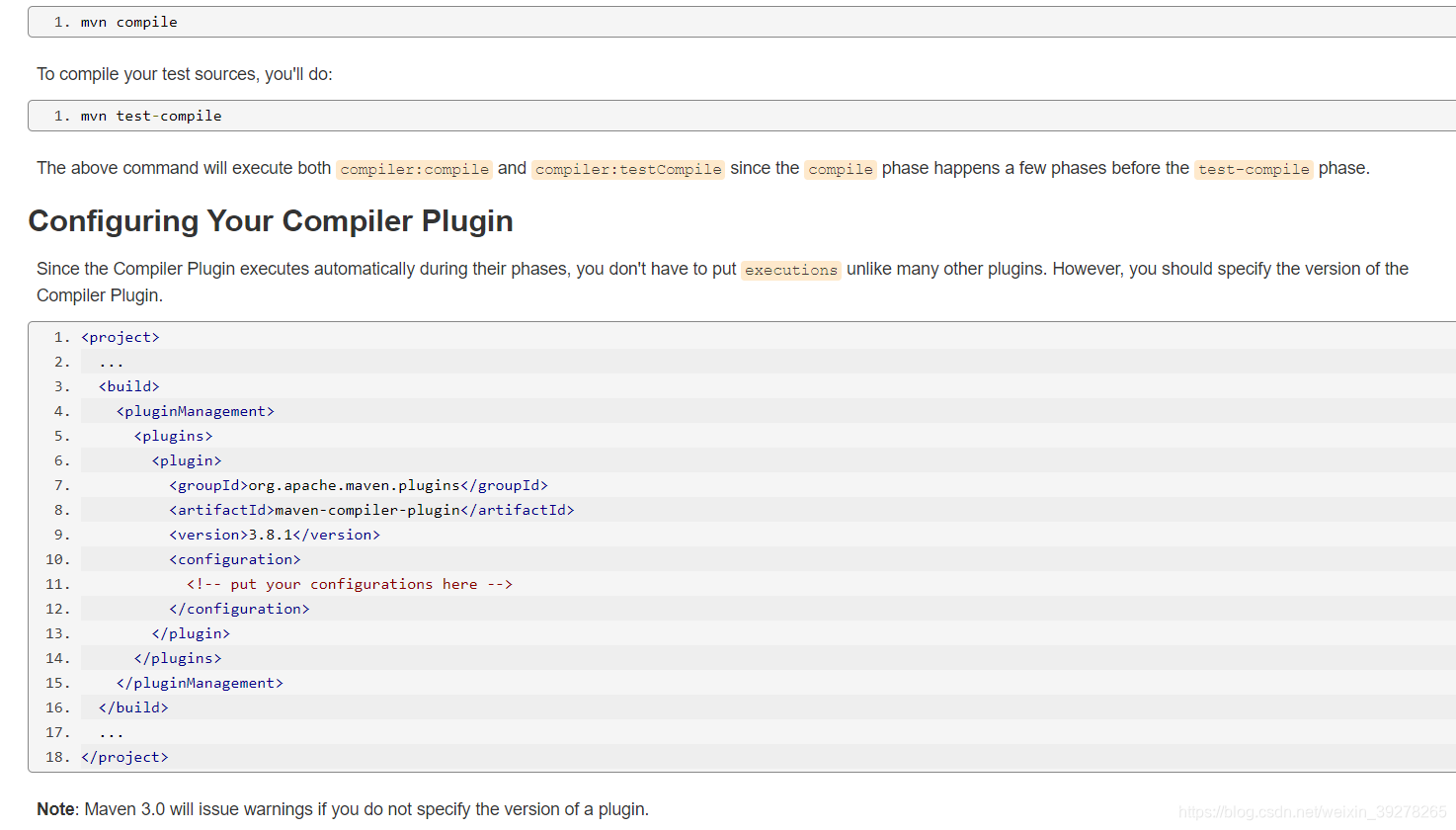Select the compiler:testCompile inline code span
Image resolution: width=1456 pixels, height=830 pixels.
(x=627, y=168)
